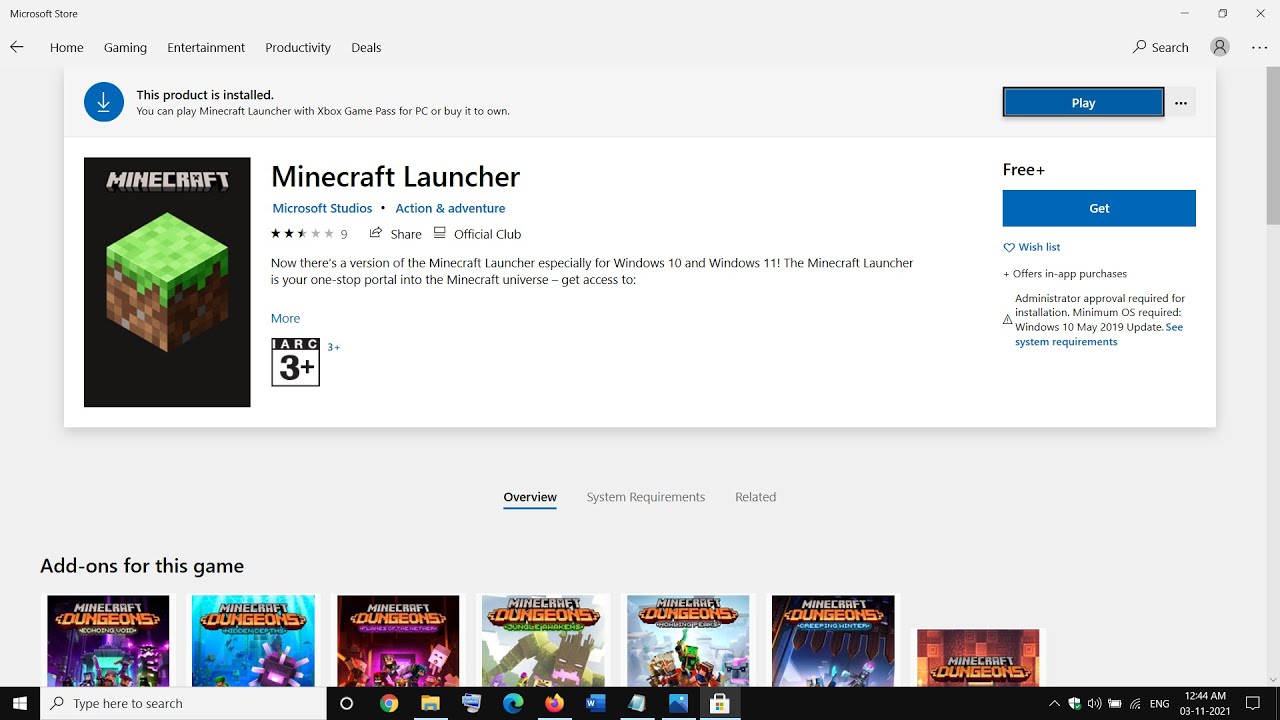The height and width of the screenshot is (720, 1280).
Task: Open File Explorer from the taskbar
Action: click(x=430, y=703)
